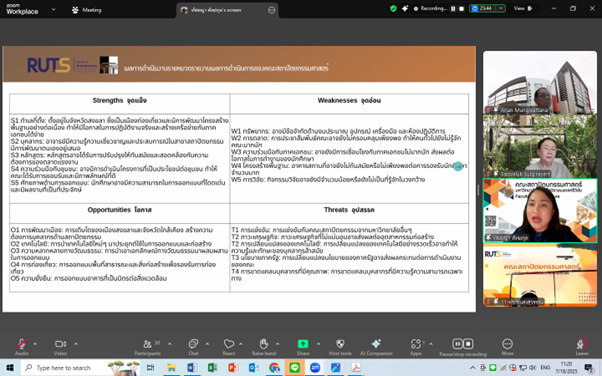
Task: Open Zoom icon on the taskbar
Action: pyautogui.click(x=315, y=368)
